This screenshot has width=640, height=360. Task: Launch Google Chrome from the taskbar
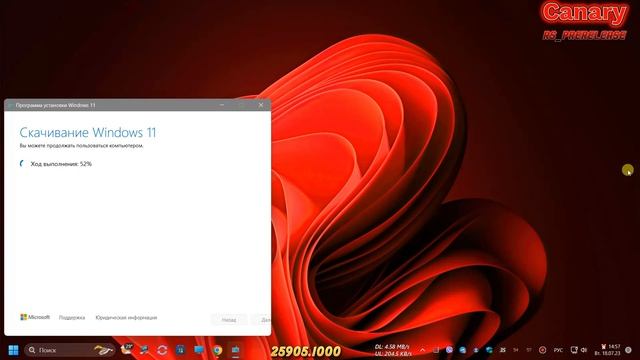click(x=218, y=350)
